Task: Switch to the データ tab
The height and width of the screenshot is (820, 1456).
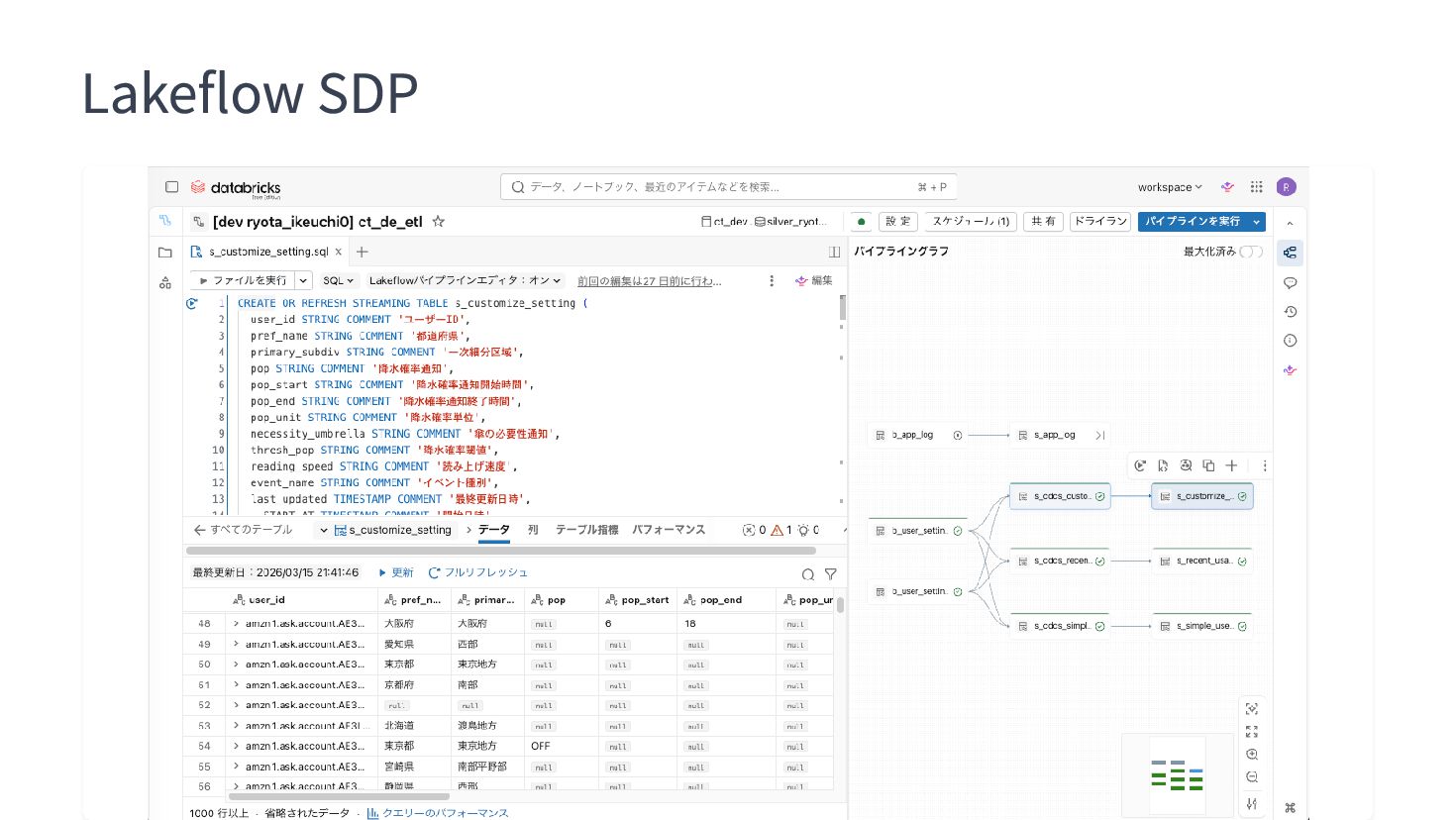Action: (x=493, y=530)
